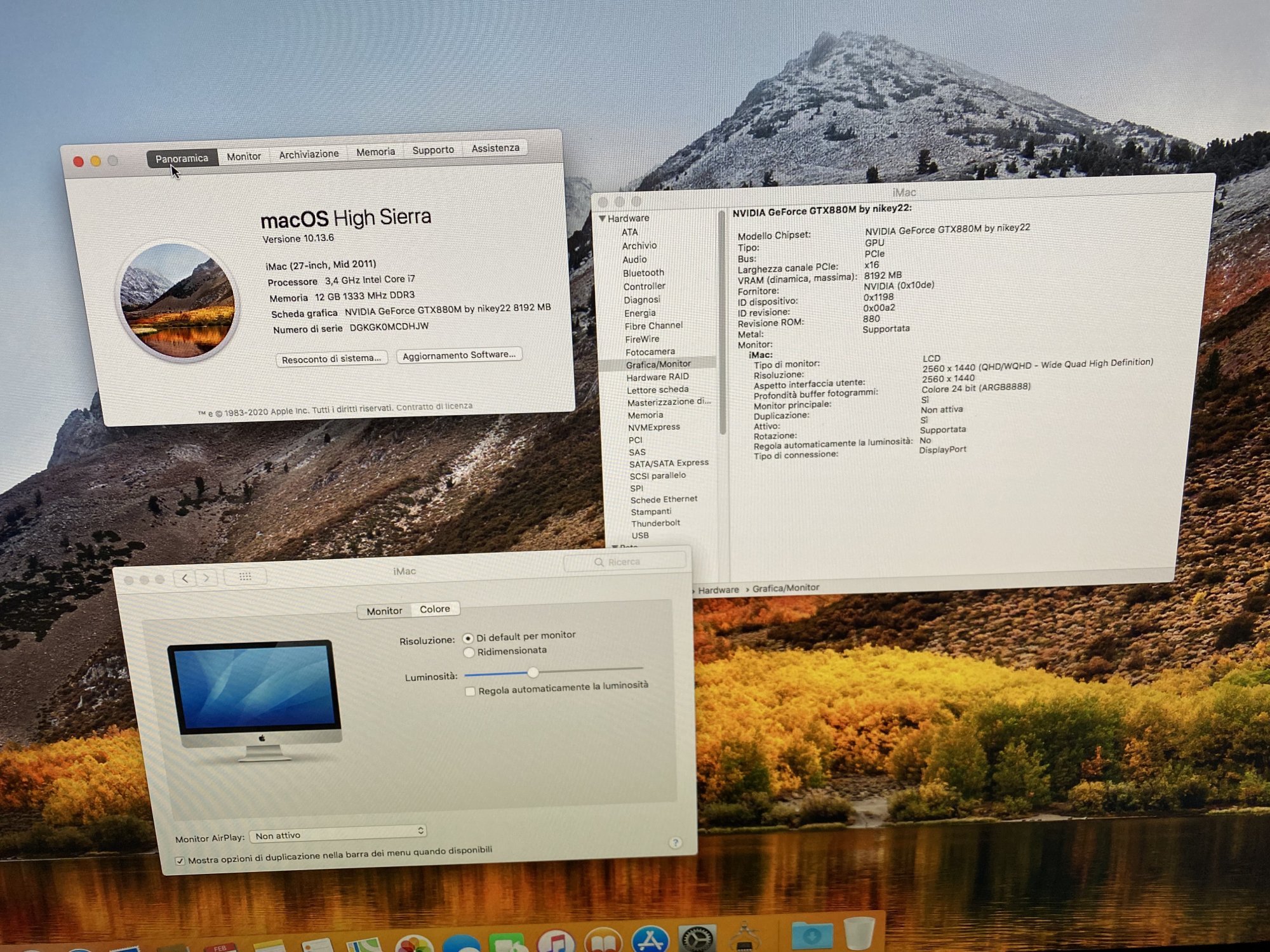The height and width of the screenshot is (952, 1270).
Task: Uncheck 'Mostra opzioni di duplicazione' checkbox
Action: pyautogui.click(x=180, y=861)
